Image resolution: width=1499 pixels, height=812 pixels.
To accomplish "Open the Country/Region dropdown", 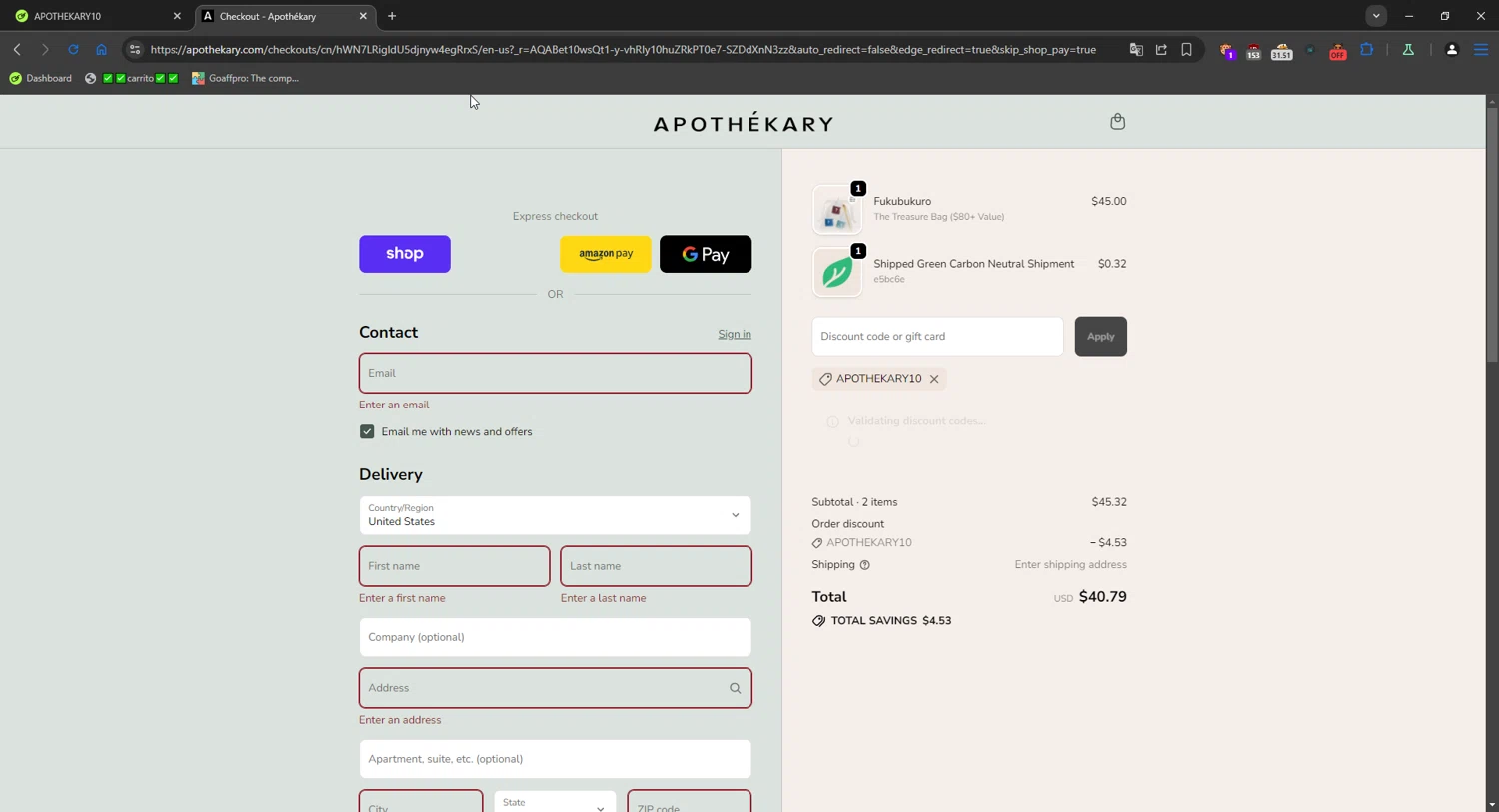I will (555, 515).
